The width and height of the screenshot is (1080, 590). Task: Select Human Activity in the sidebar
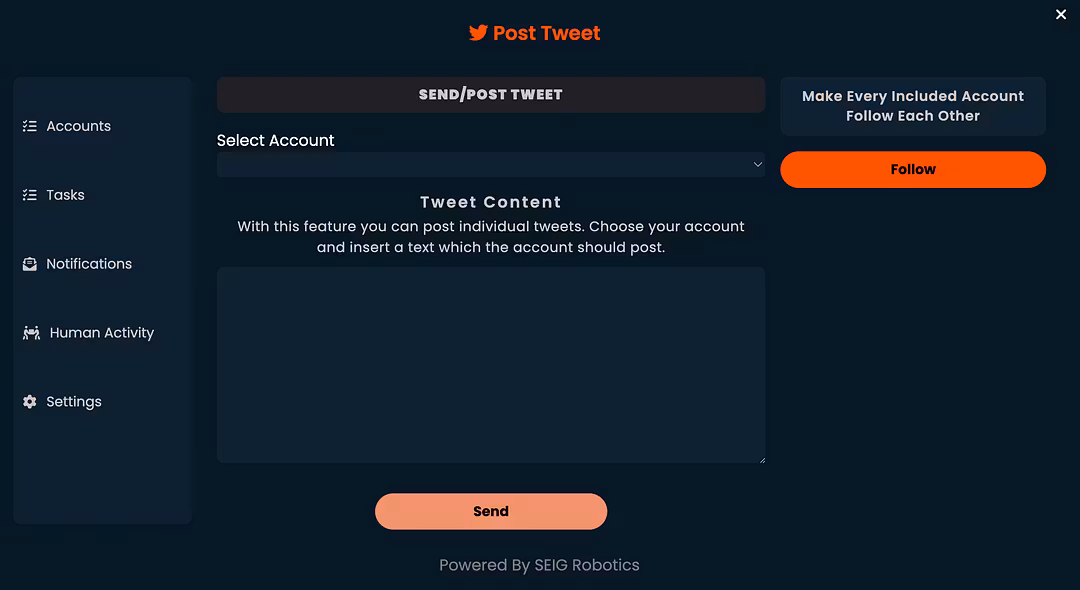tap(102, 333)
